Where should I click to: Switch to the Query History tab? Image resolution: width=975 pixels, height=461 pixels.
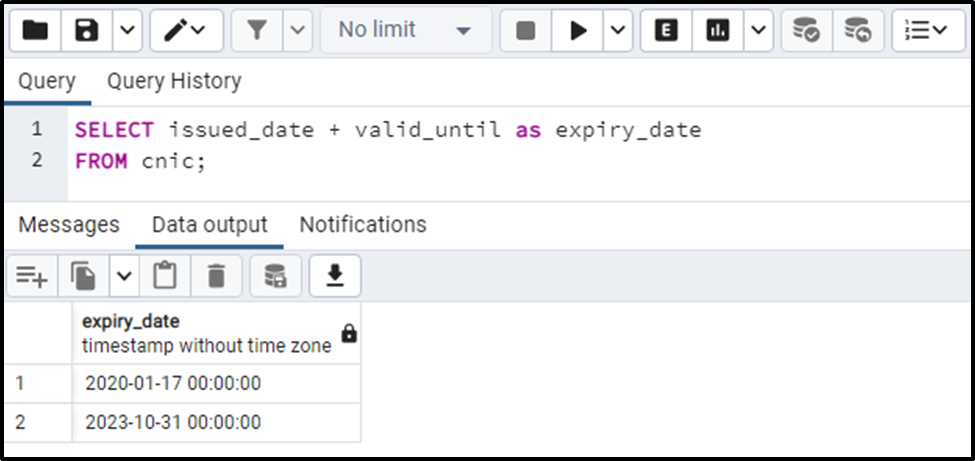(174, 81)
